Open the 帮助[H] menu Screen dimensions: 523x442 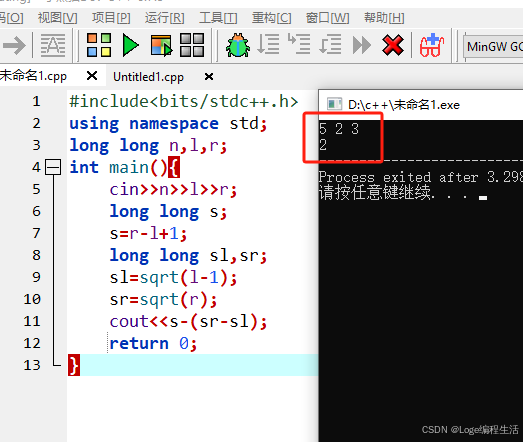pyautogui.click(x=384, y=18)
